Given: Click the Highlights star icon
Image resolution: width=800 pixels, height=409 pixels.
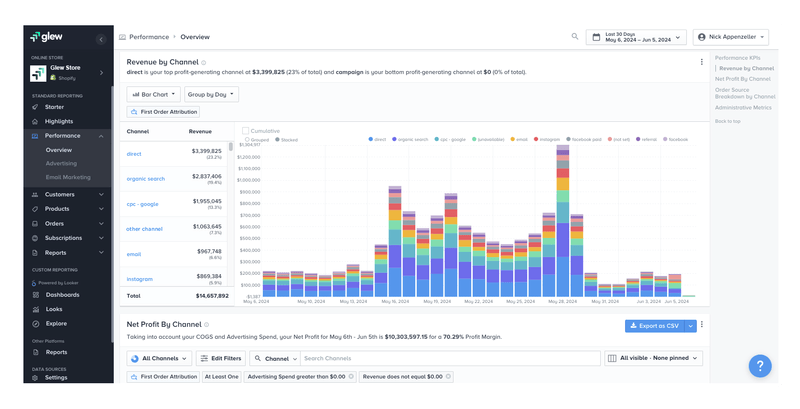Looking at the screenshot, I should [x=35, y=121].
